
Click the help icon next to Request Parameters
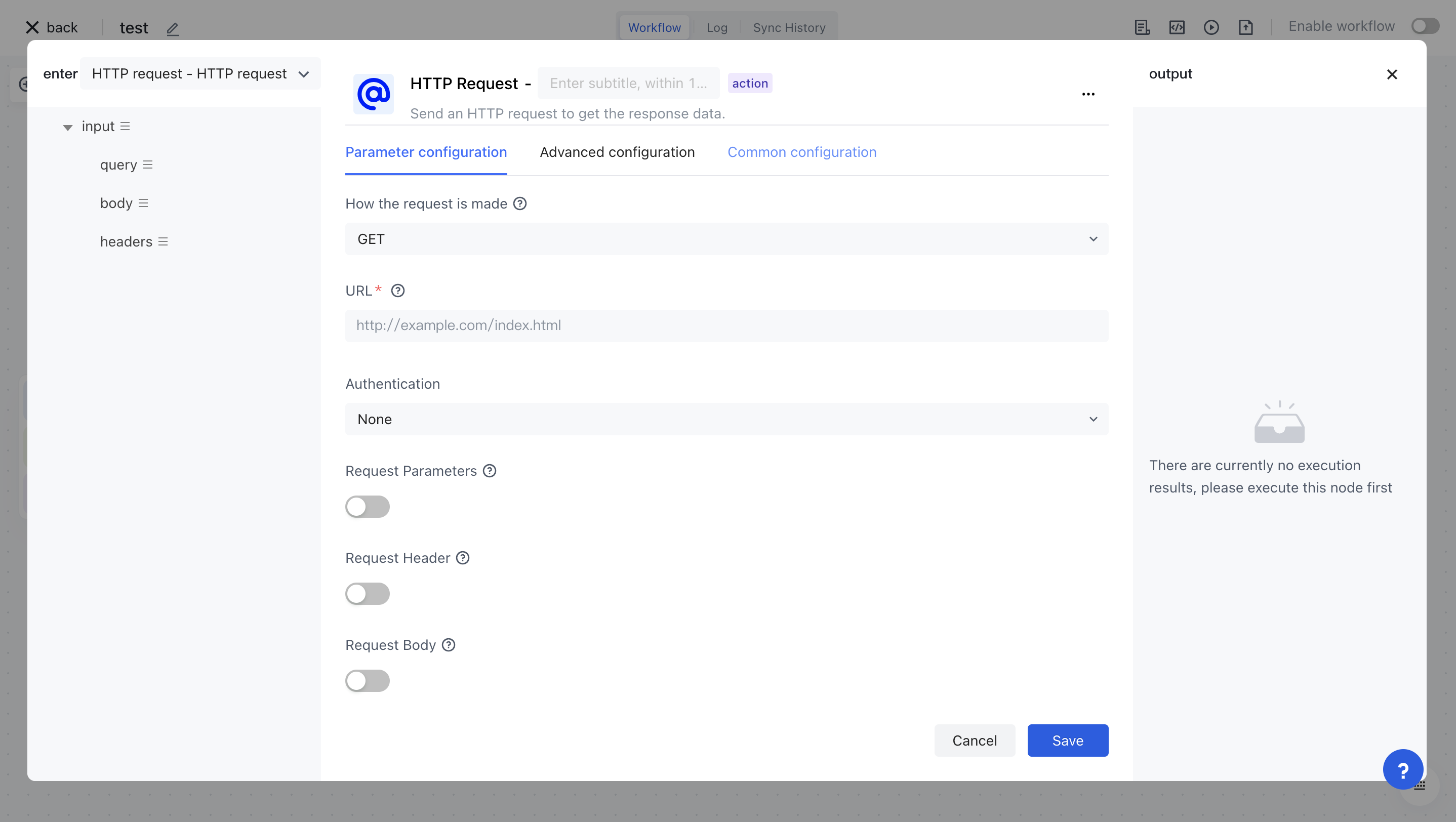490,471
